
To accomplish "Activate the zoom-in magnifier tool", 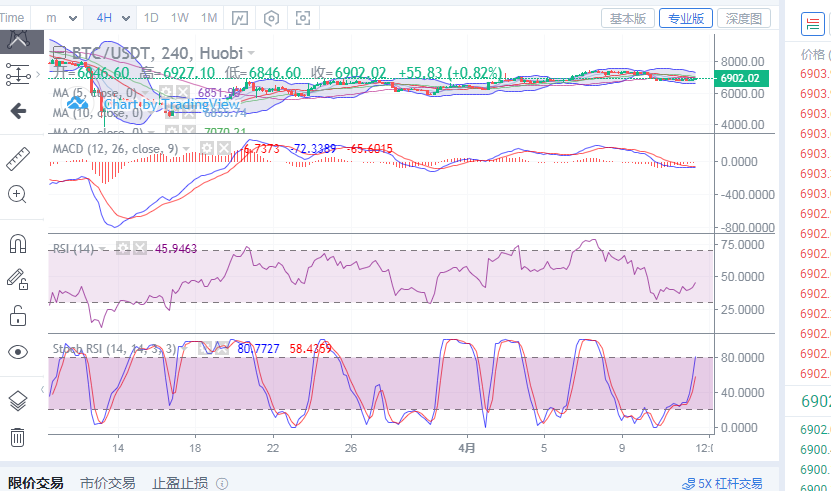I will (17, 195).
